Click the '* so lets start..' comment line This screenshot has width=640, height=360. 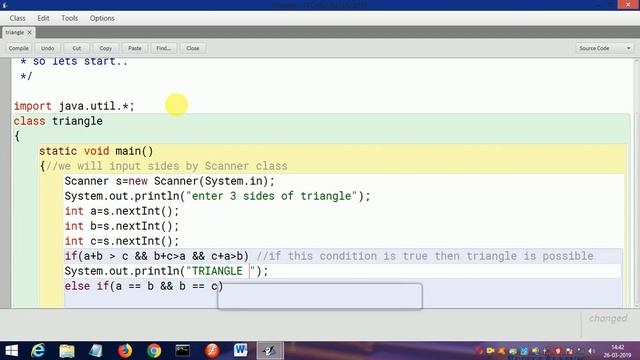pos(74,62)
